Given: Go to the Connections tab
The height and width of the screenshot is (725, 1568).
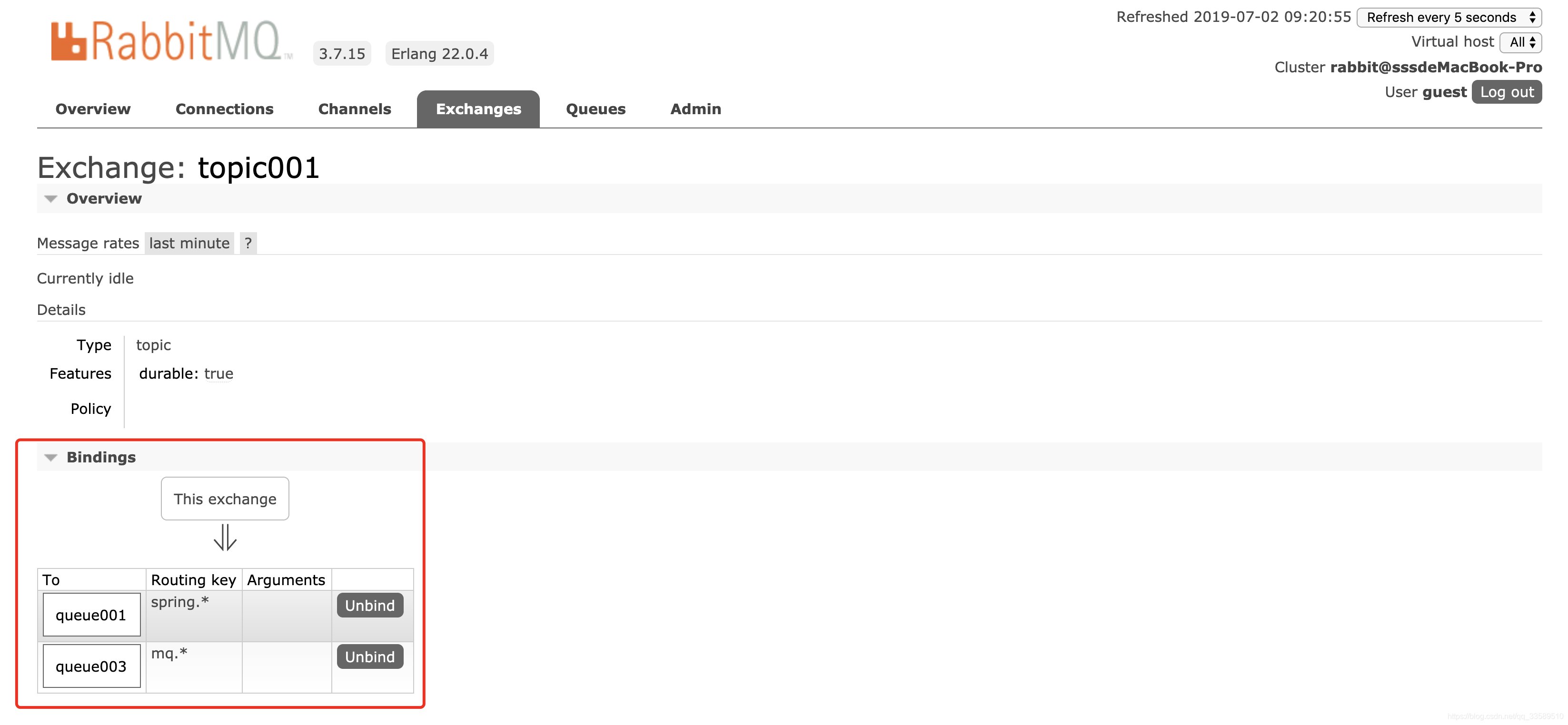Looking at the screenshot, I should coord(224,109).
